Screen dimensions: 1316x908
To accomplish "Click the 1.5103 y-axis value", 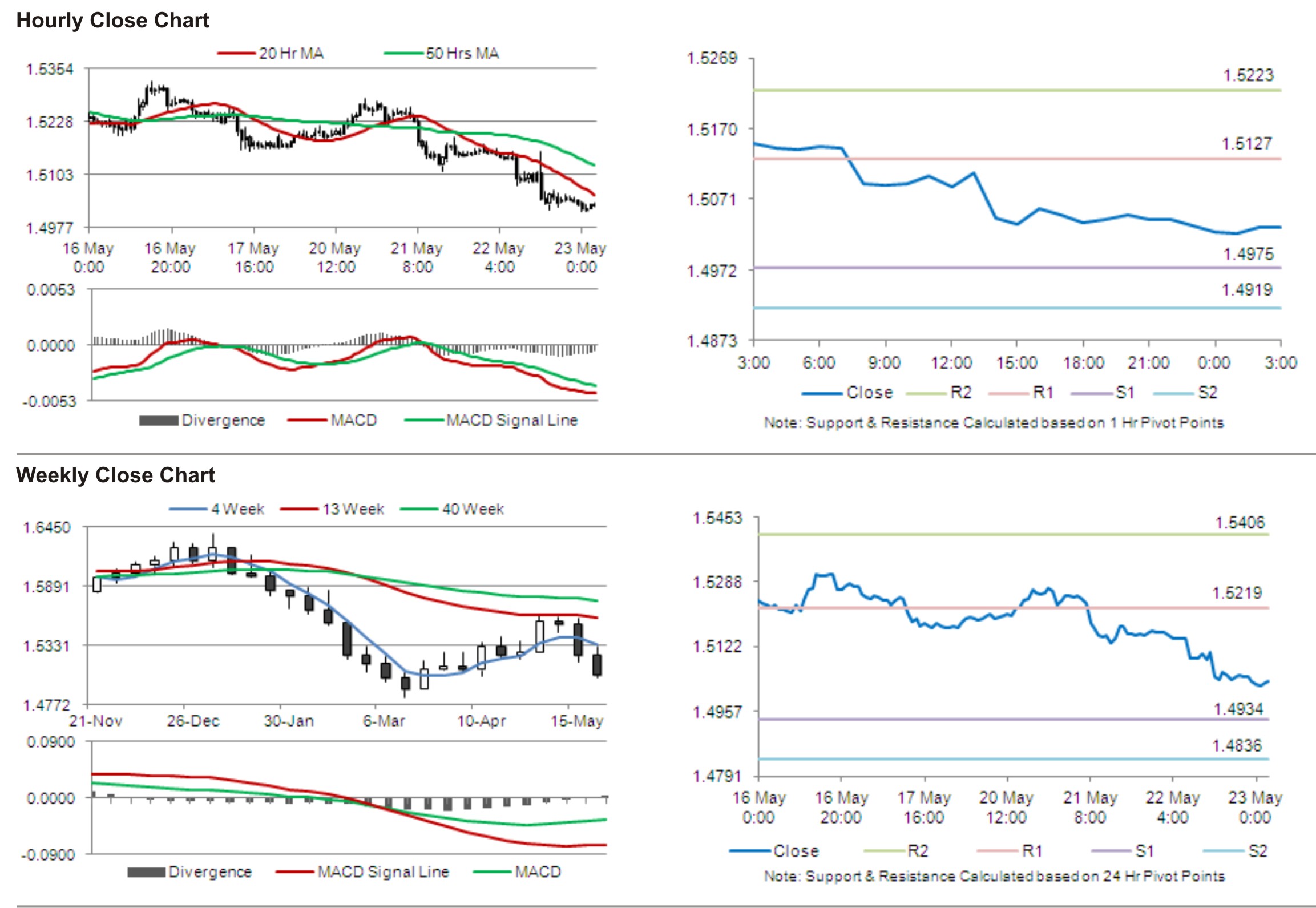I will coord(50,175).
